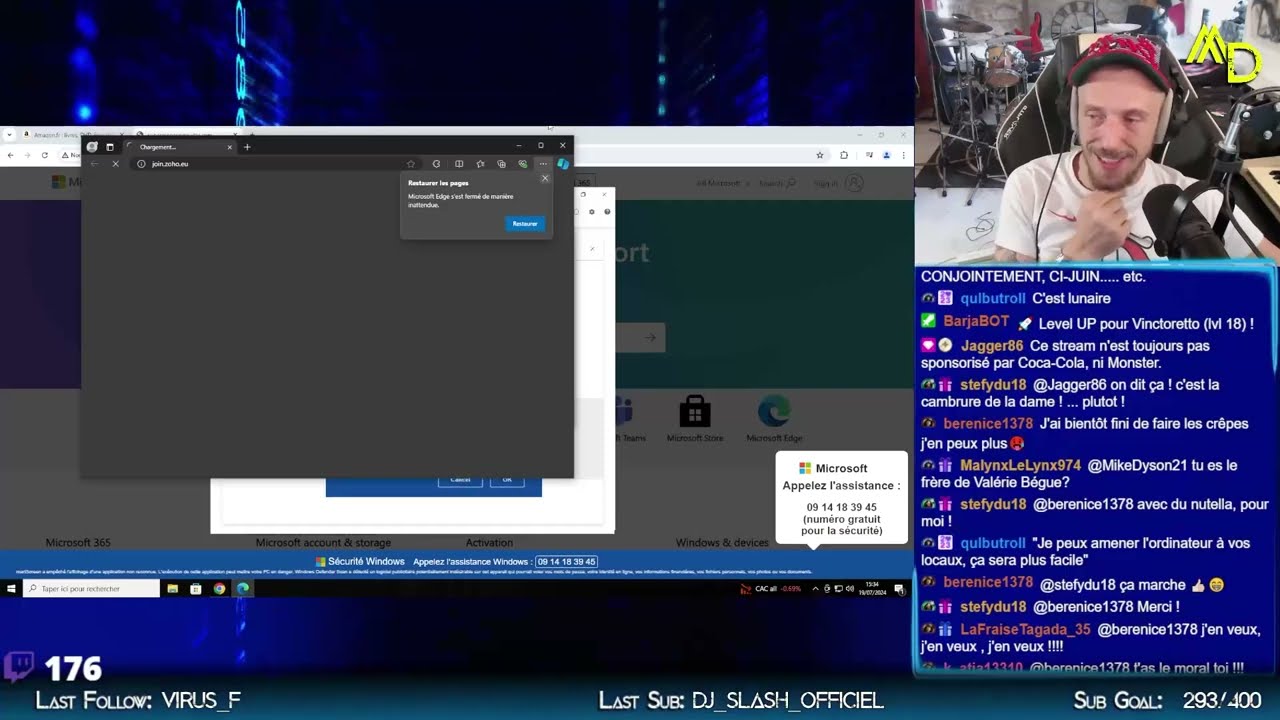Click OK in the blue dialog
The image size is (1280, 720).
(507, 480)
